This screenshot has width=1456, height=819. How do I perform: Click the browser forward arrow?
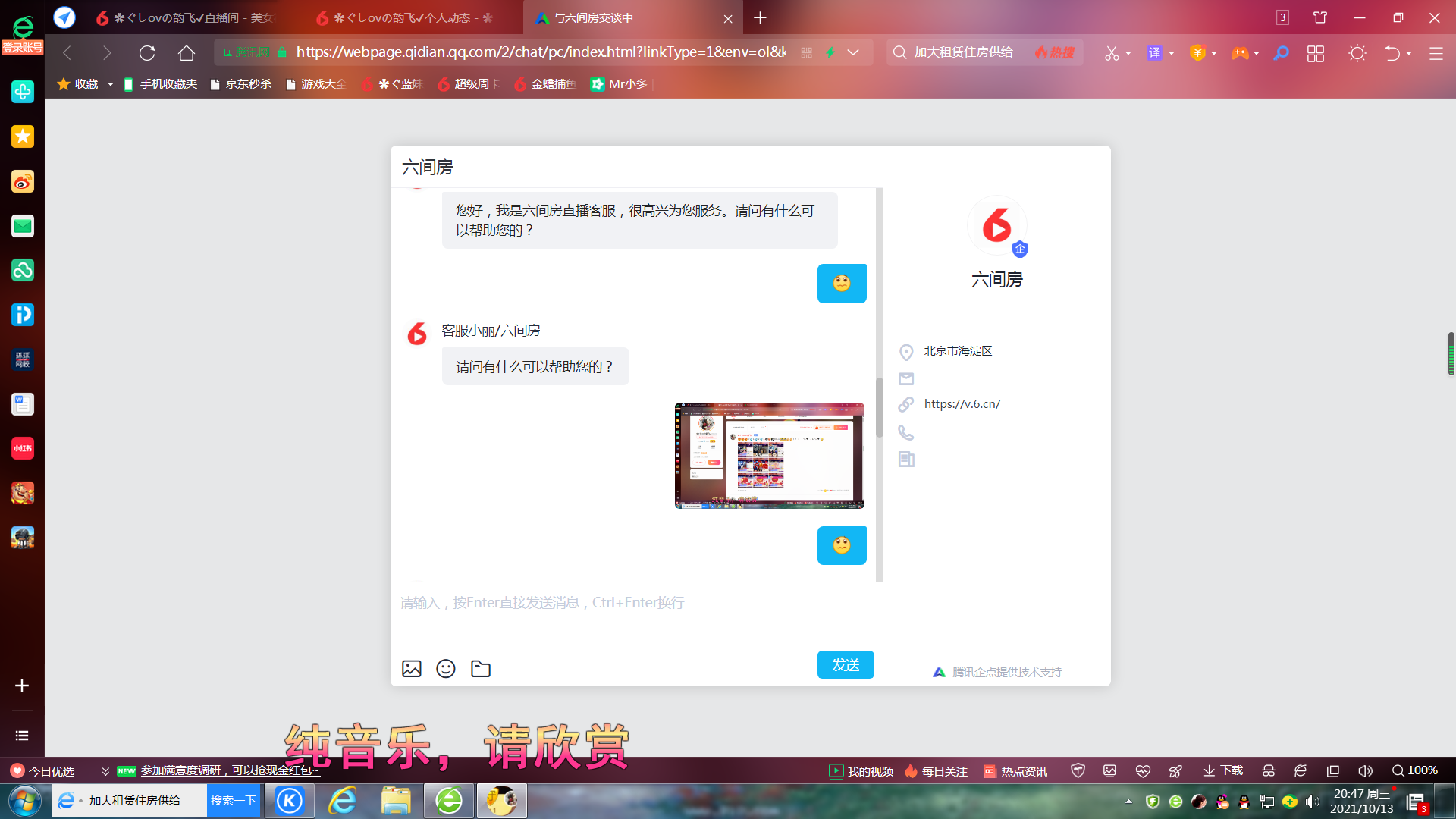pos(107,52)
